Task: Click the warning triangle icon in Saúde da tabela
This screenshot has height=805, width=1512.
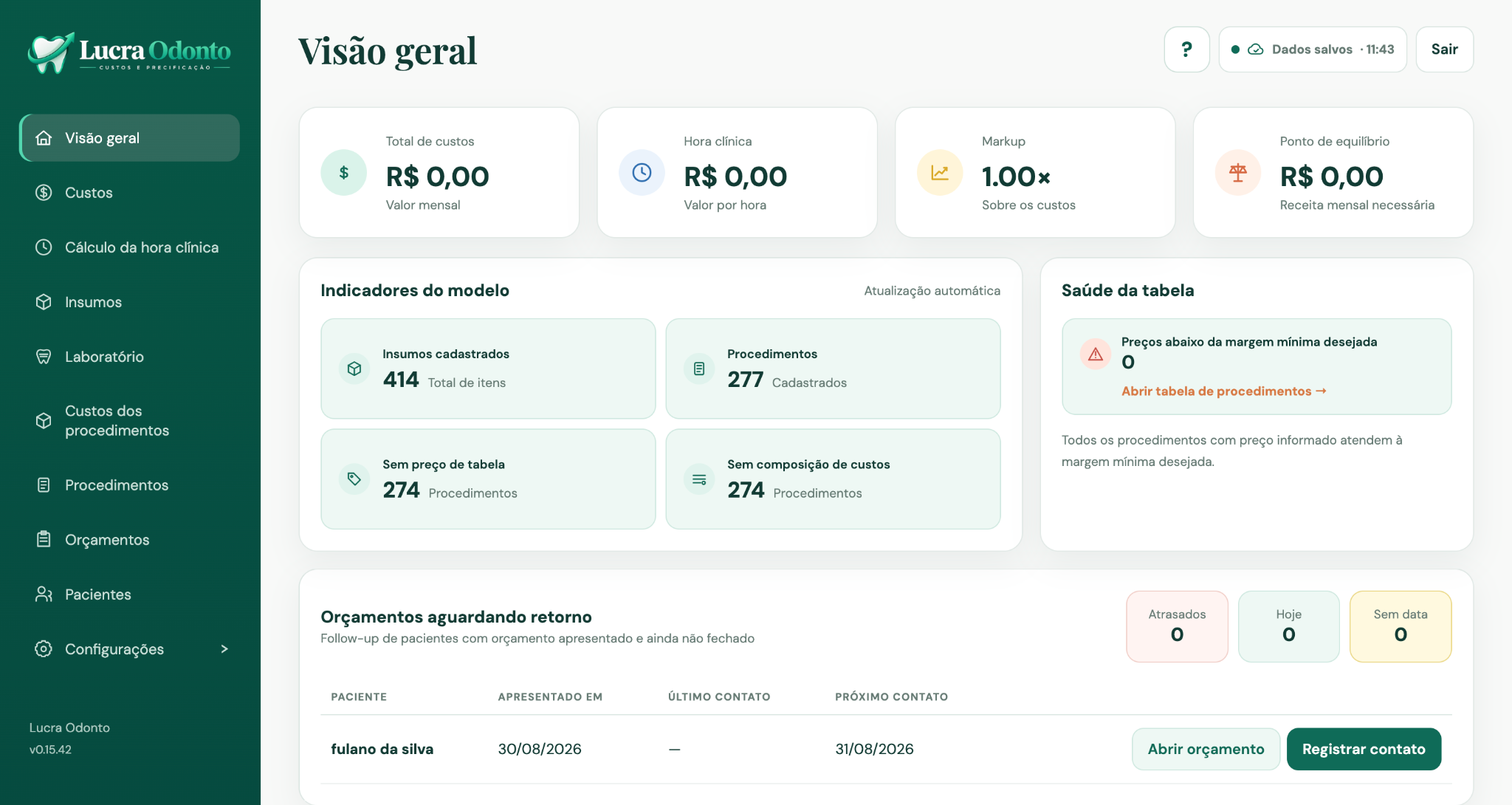Action: click(1096, 354)
